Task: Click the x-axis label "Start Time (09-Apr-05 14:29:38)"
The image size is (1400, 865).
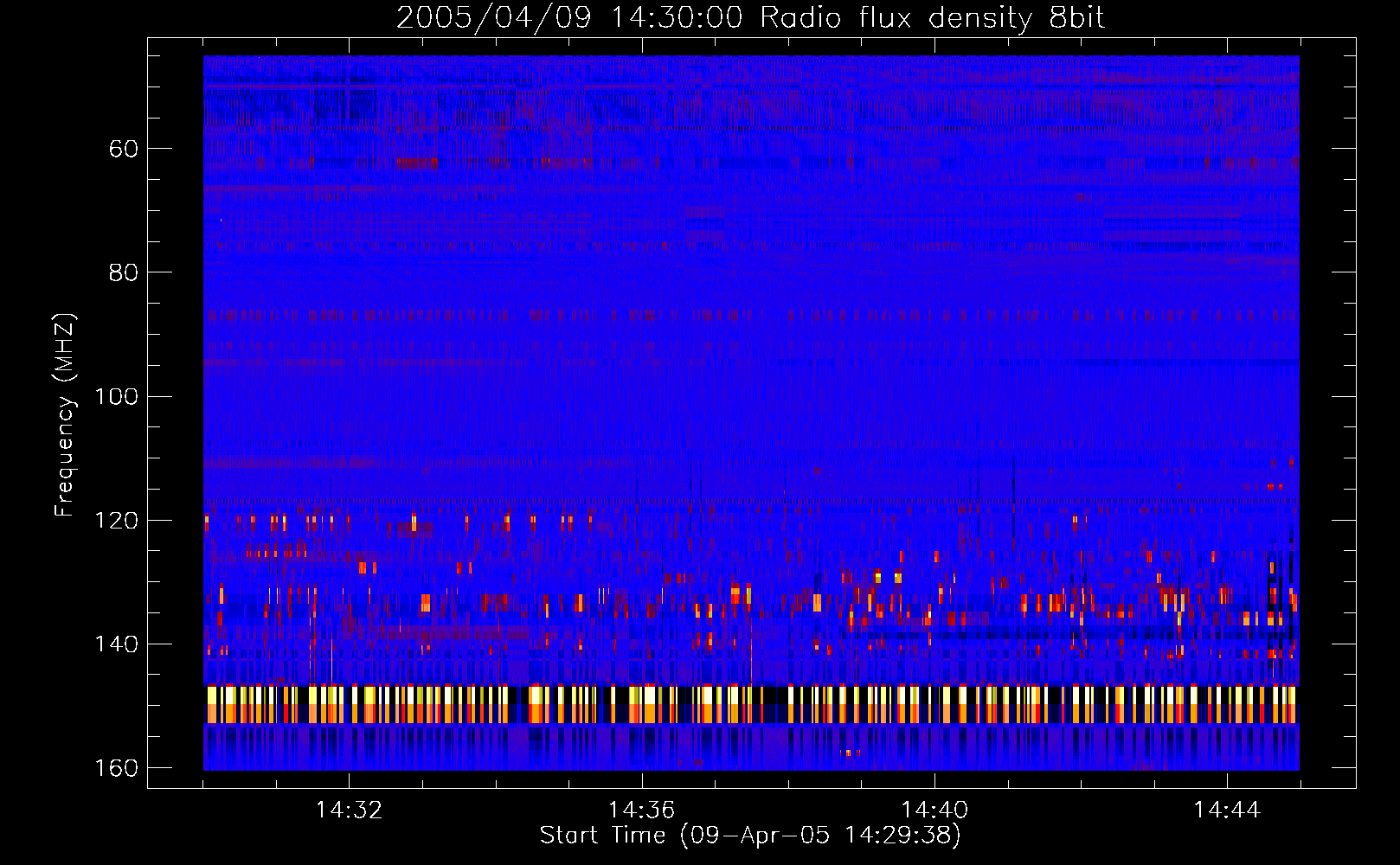Action: point(750,836)
